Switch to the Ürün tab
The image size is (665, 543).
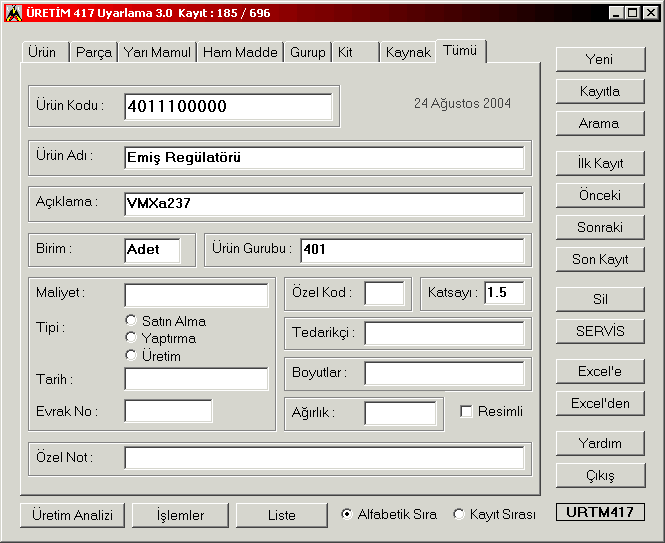coord(45,52)
